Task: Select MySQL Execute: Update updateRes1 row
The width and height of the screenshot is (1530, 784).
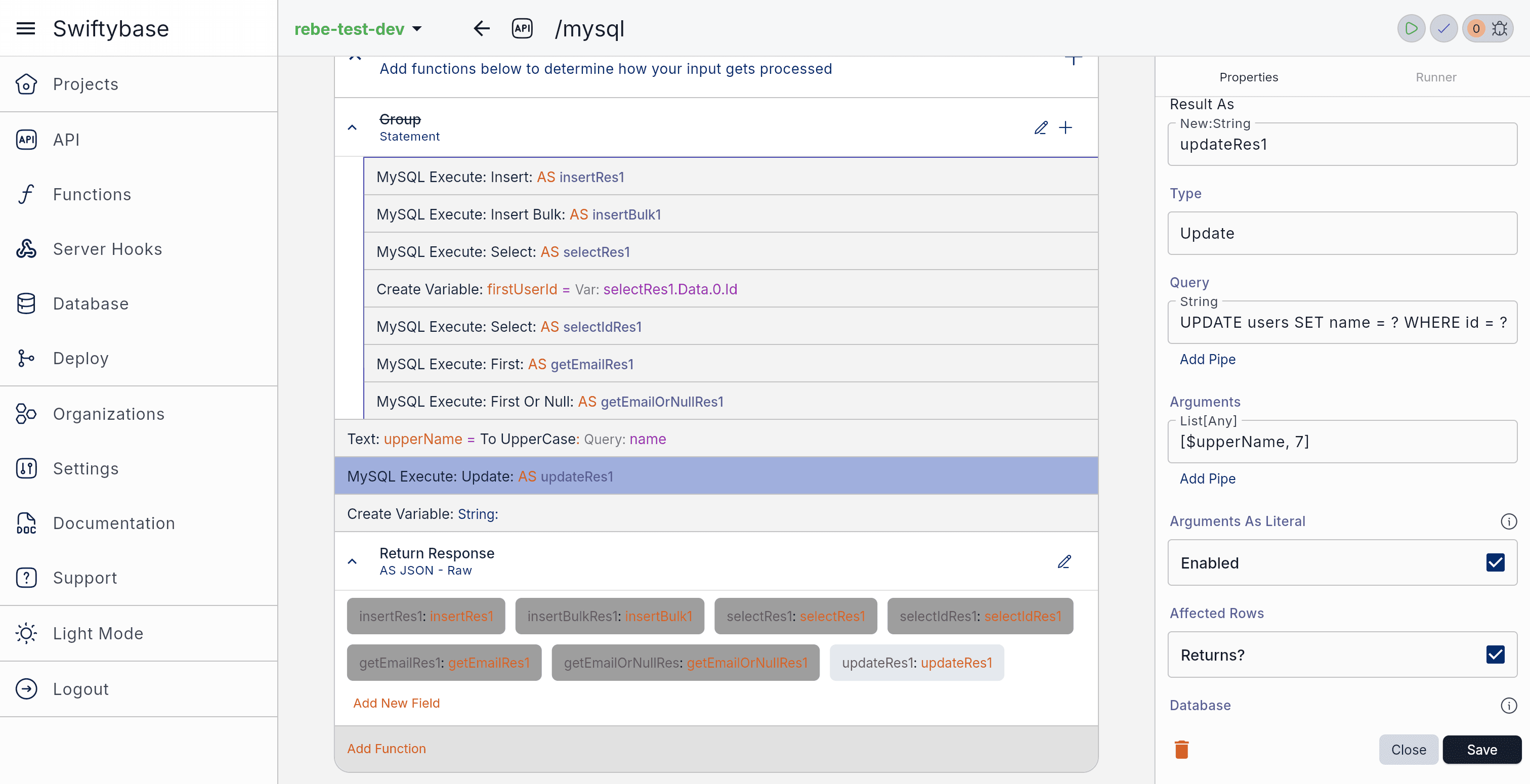Action: [716, 476]
